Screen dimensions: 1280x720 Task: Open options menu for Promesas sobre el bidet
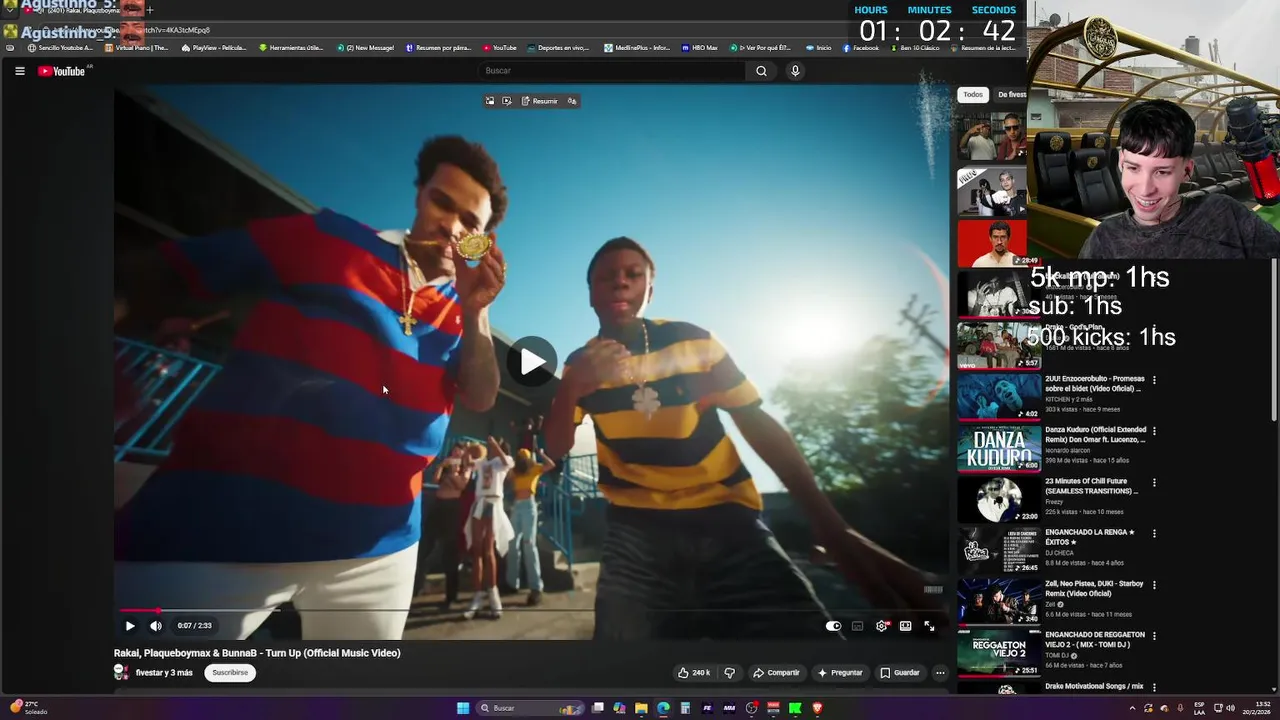[1154, 380]
